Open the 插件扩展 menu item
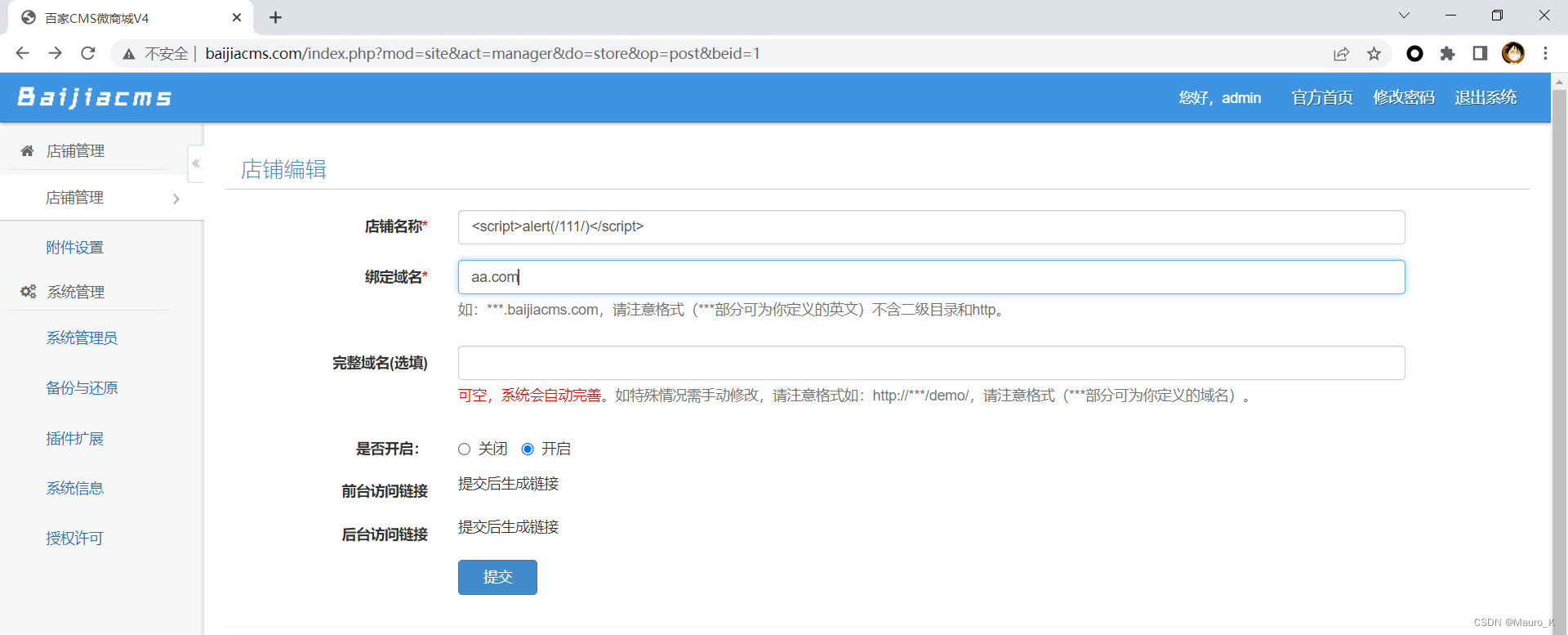This screenshot has height=635, width=1568. (x=74, y=439)
